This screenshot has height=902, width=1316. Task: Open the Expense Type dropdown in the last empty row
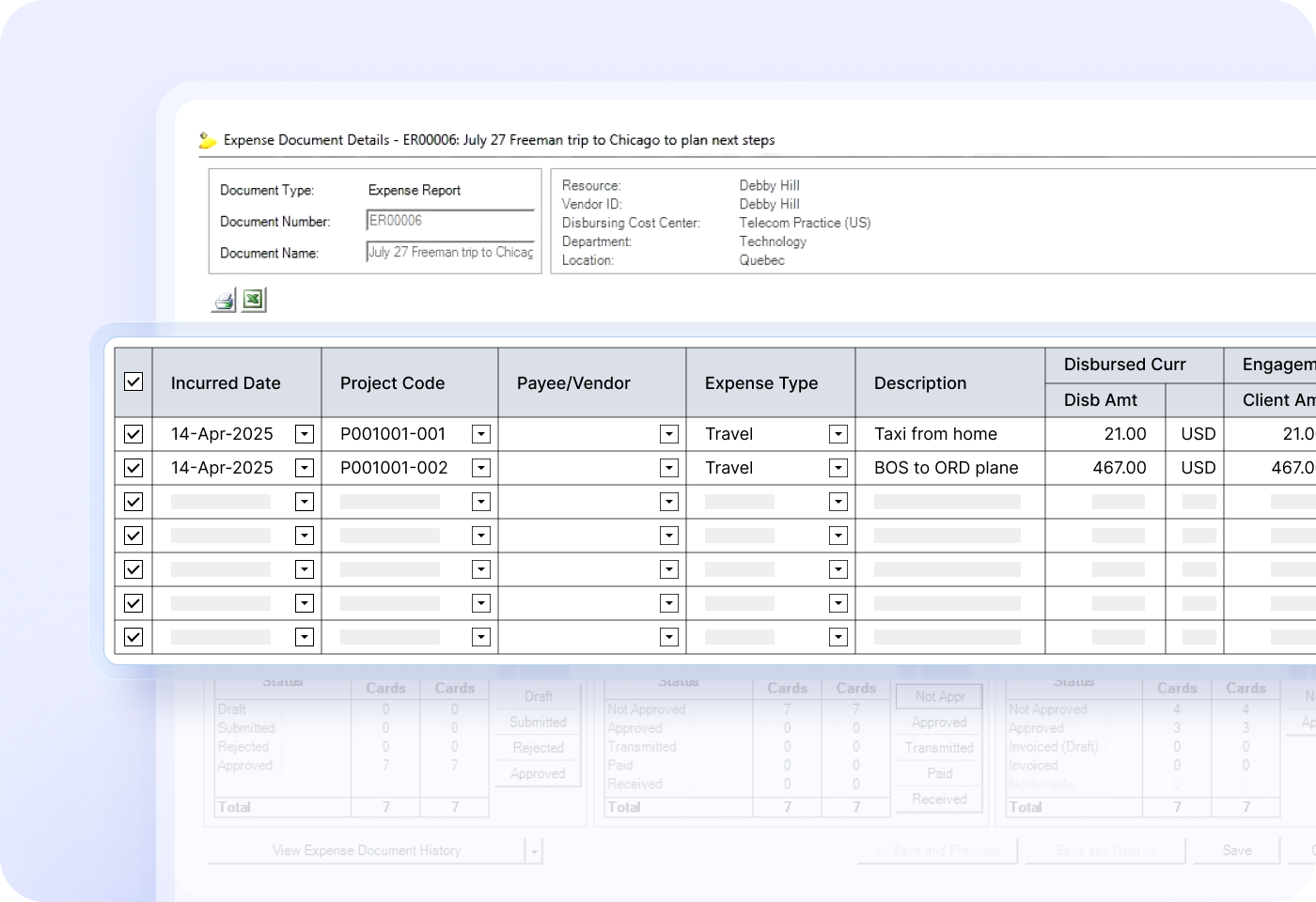coord(838,636)
